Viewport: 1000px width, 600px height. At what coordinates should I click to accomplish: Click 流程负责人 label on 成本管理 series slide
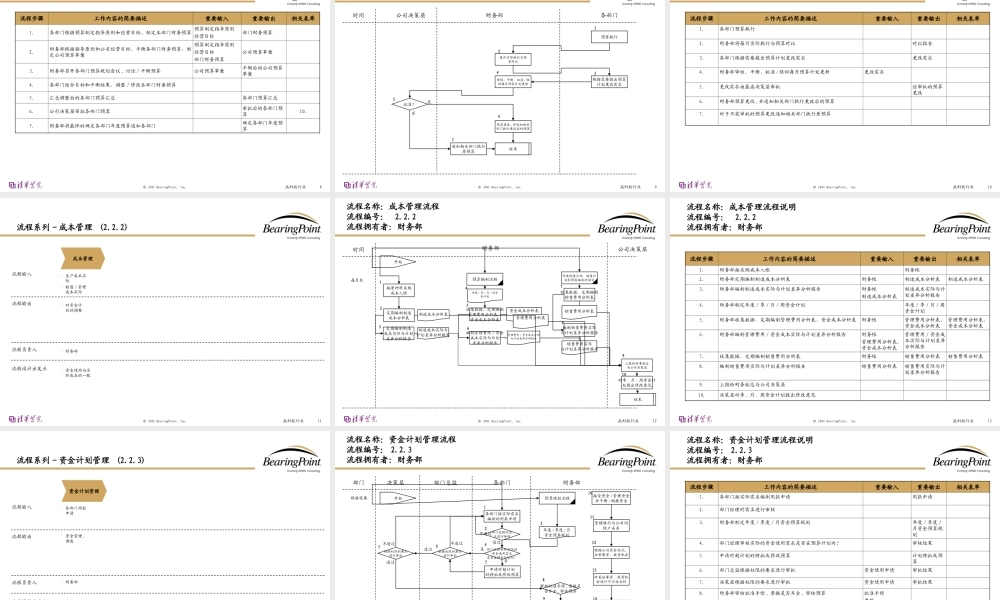pyautogui.click(x=27, y=351)
